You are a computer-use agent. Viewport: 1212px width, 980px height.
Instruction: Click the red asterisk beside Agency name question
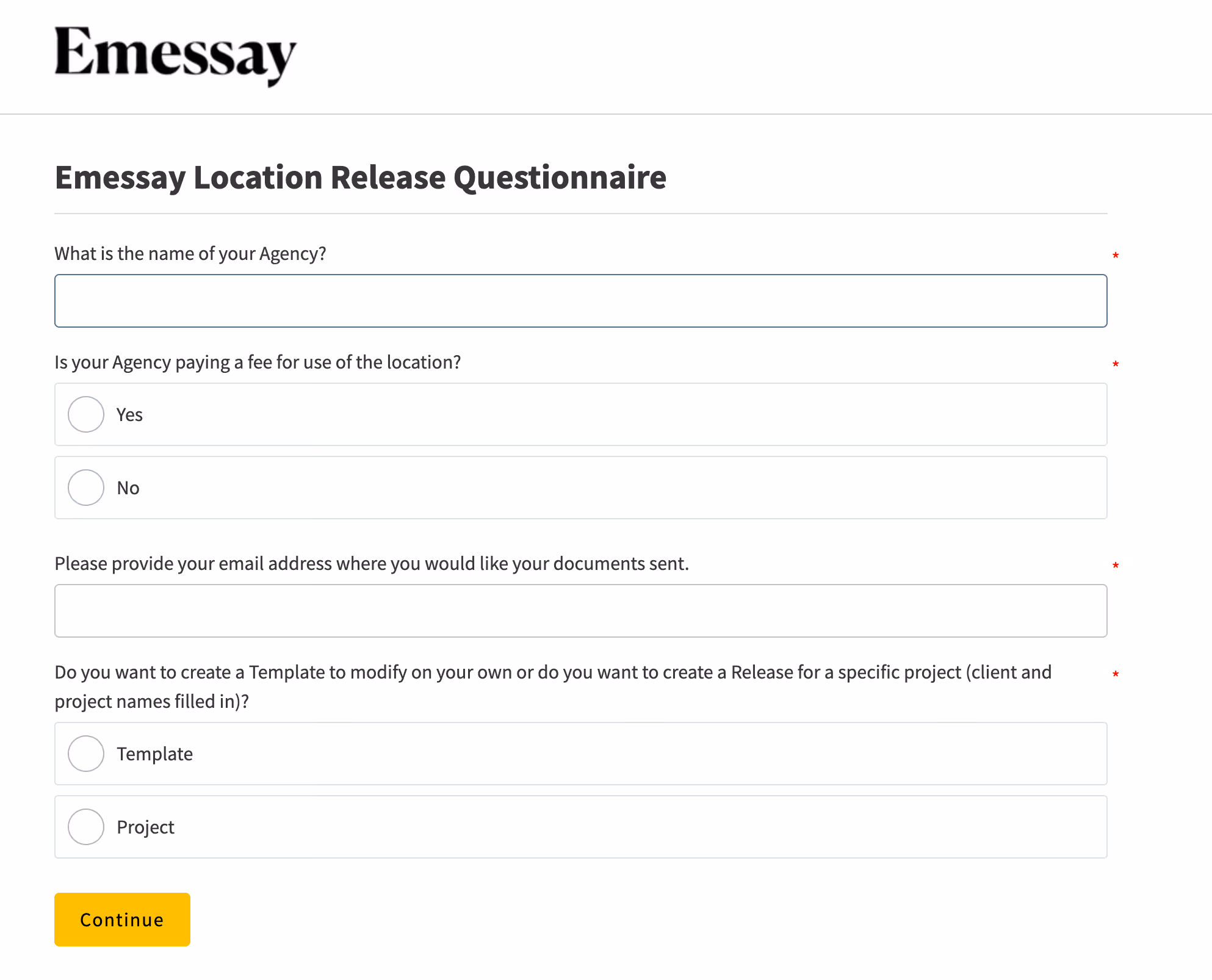(x=1116, y=256)
